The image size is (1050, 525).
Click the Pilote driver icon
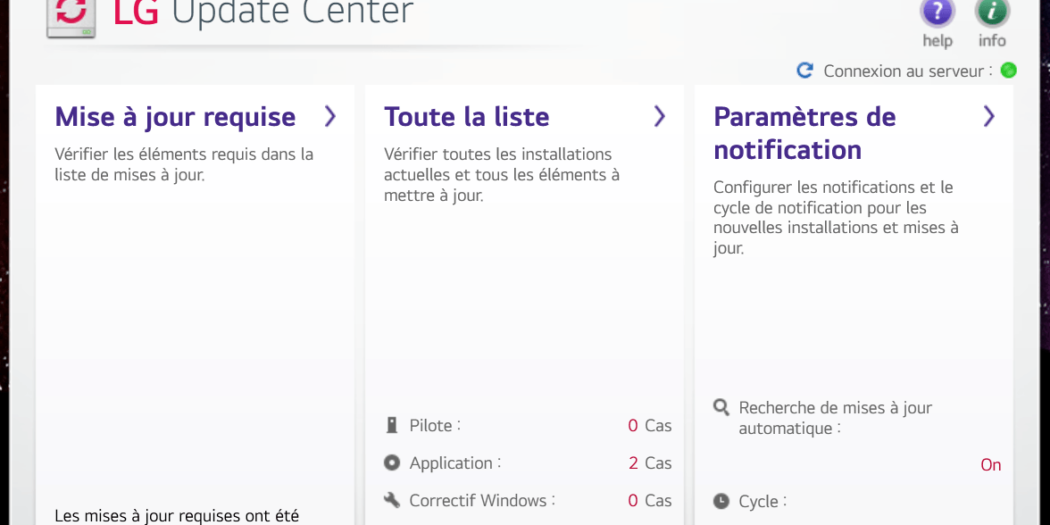coord(392,426)
